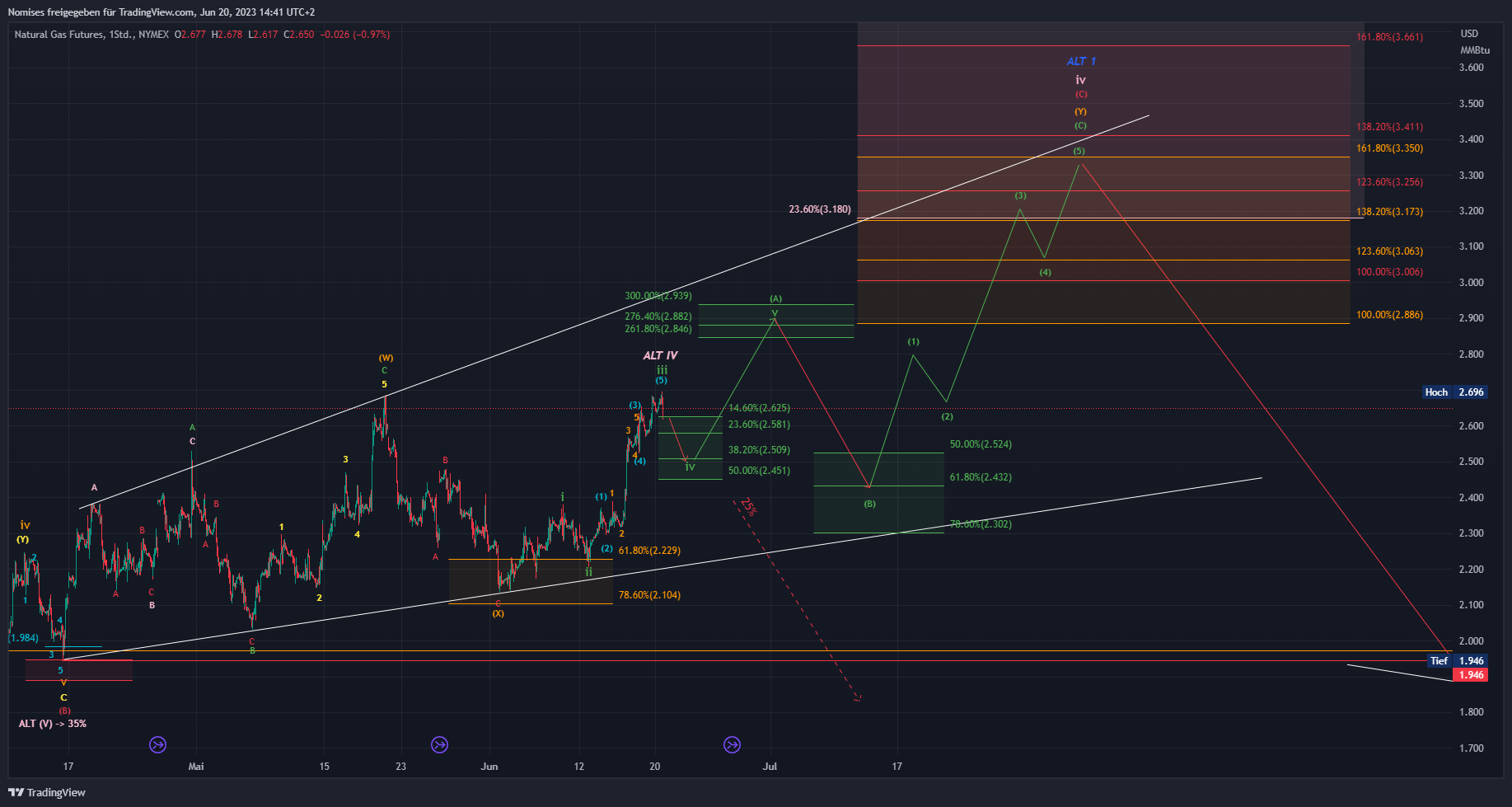
Task: Click the purple contract marker between 20 and Jul
Action: click(732, 745)
